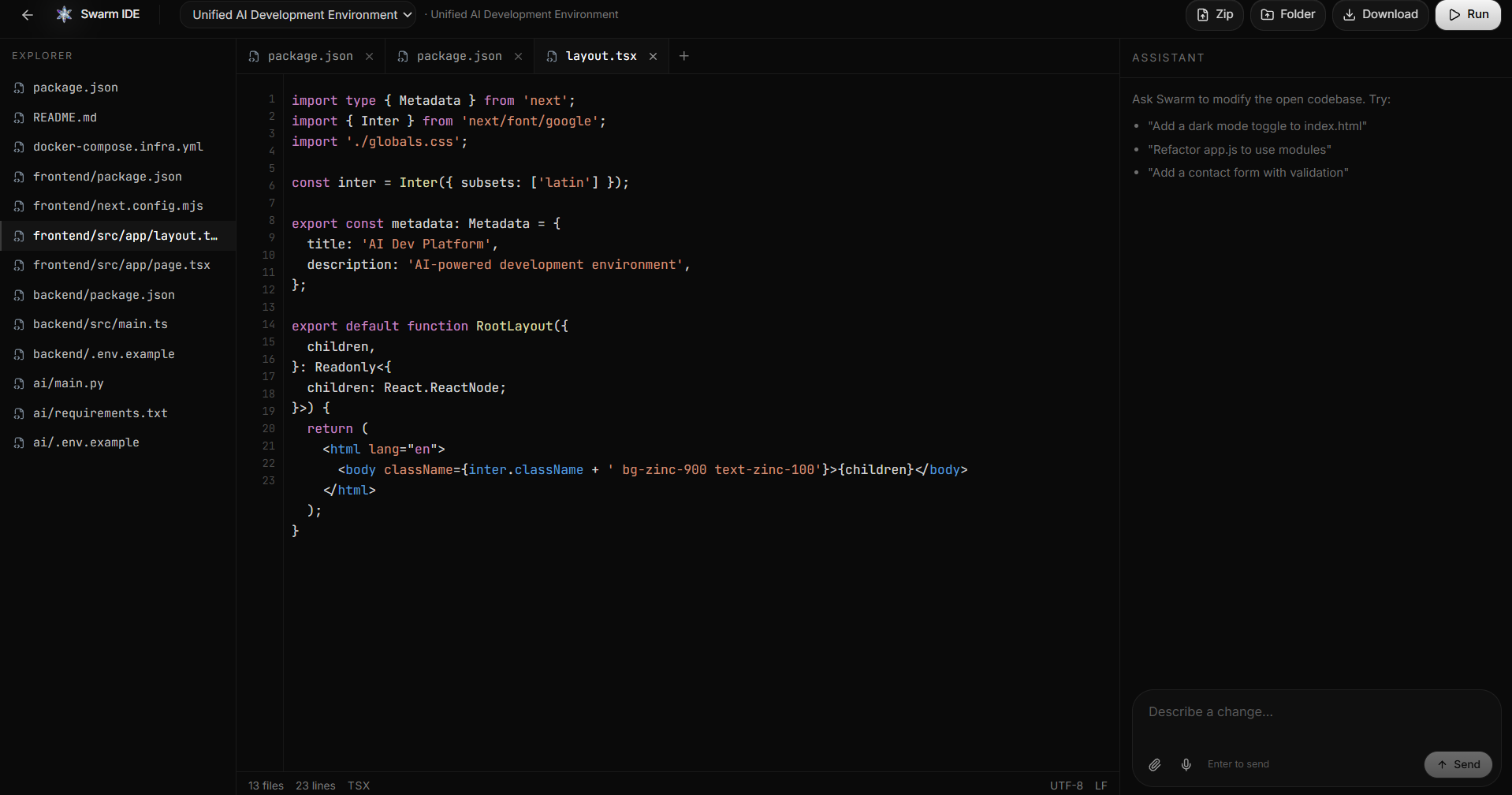Click the file icon beside backend/src/main.ts
The image size is (1512, 795).
pyautogui.click(x=19, y=324)
